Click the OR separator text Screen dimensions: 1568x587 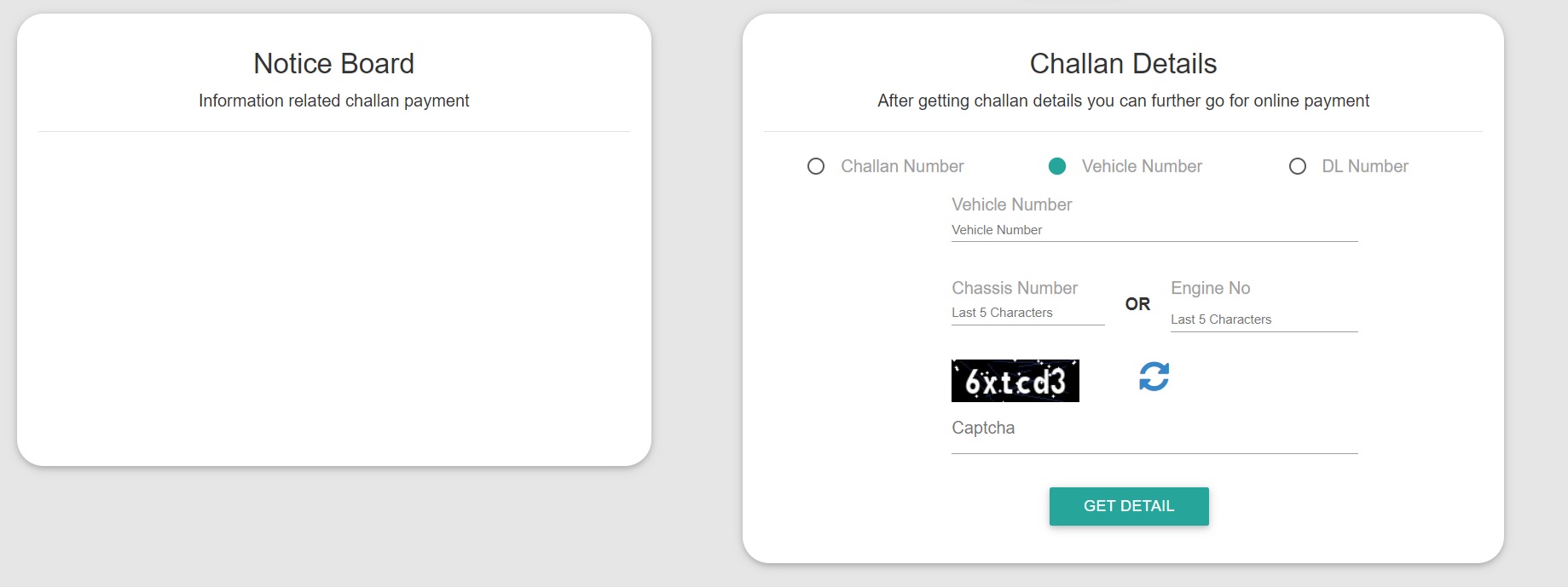[x=1137, y=304]
